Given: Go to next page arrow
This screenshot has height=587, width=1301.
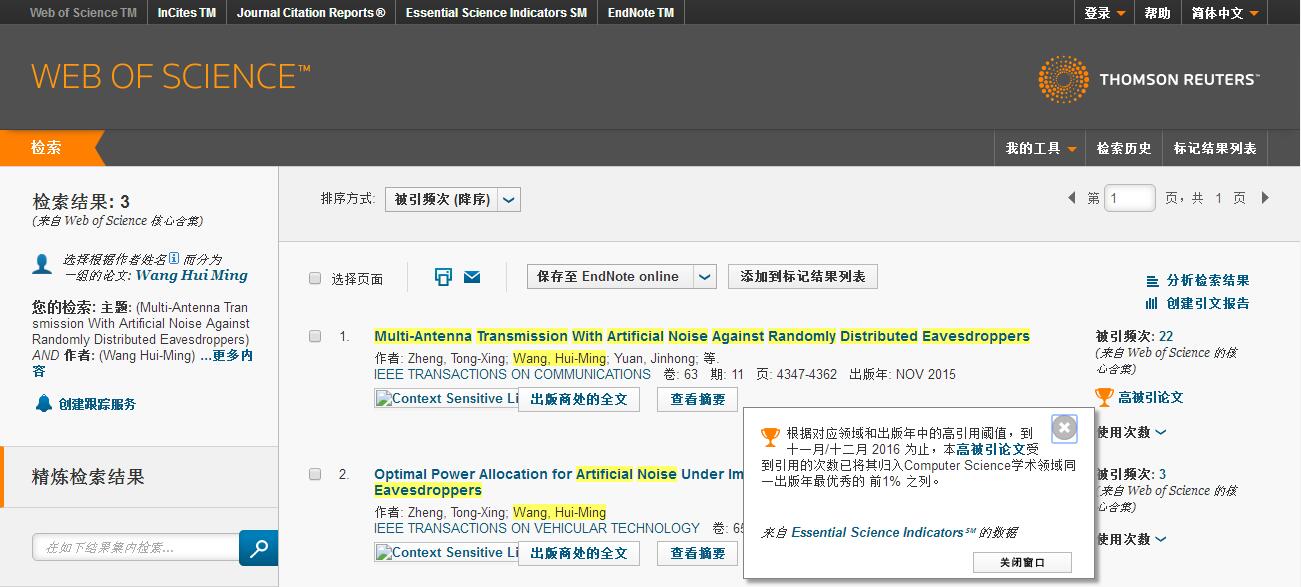Looking at the screenshot, I should [x=1265, y=198].
